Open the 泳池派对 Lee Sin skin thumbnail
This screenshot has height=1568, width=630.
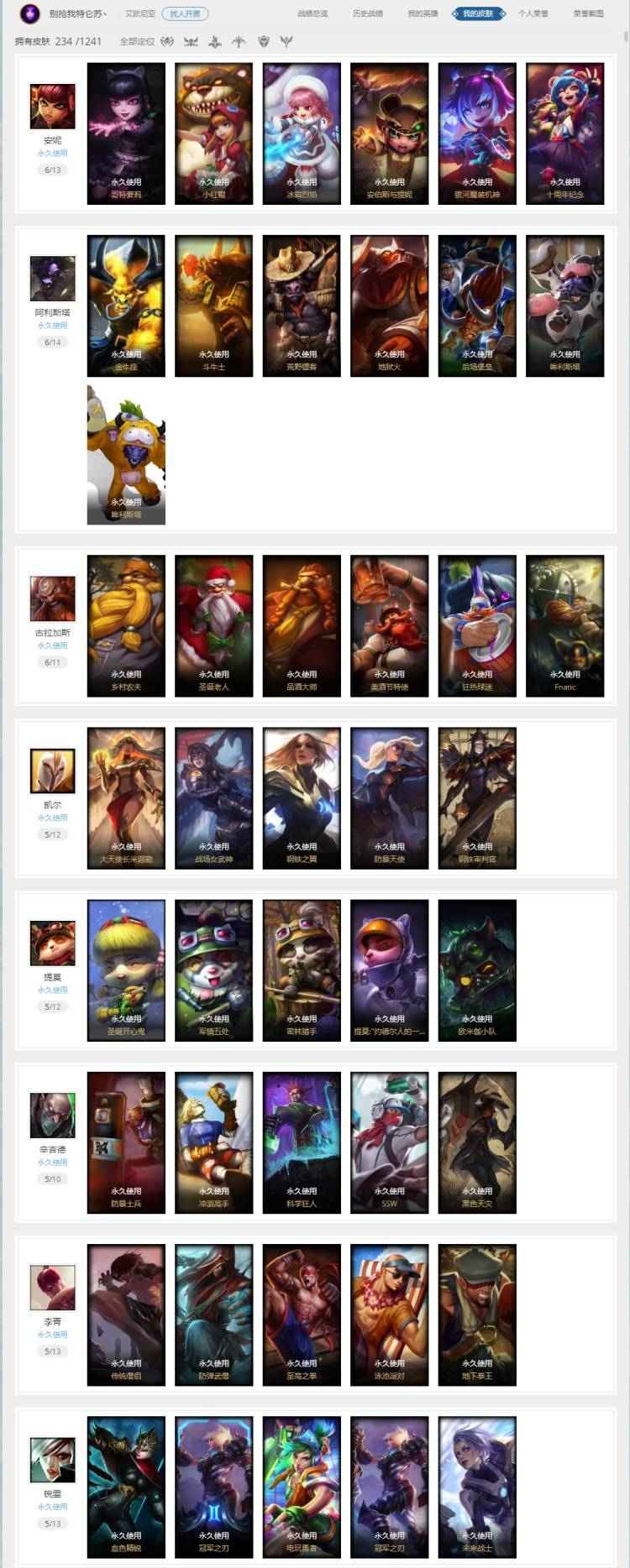(x=389, y=1315)
